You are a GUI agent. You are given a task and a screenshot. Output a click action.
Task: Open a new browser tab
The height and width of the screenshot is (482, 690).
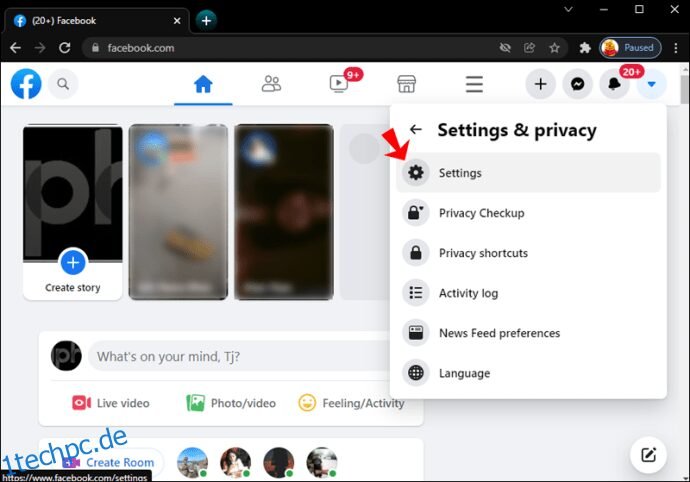tap(206, 20)
